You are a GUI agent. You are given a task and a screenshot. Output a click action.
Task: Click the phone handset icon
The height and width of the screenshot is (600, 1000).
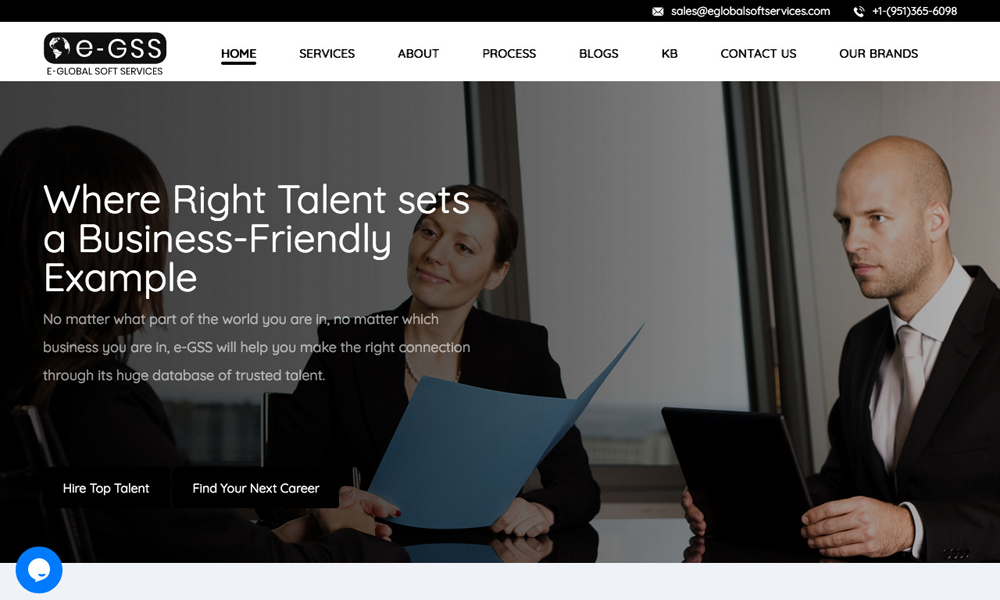click(859, 11)
